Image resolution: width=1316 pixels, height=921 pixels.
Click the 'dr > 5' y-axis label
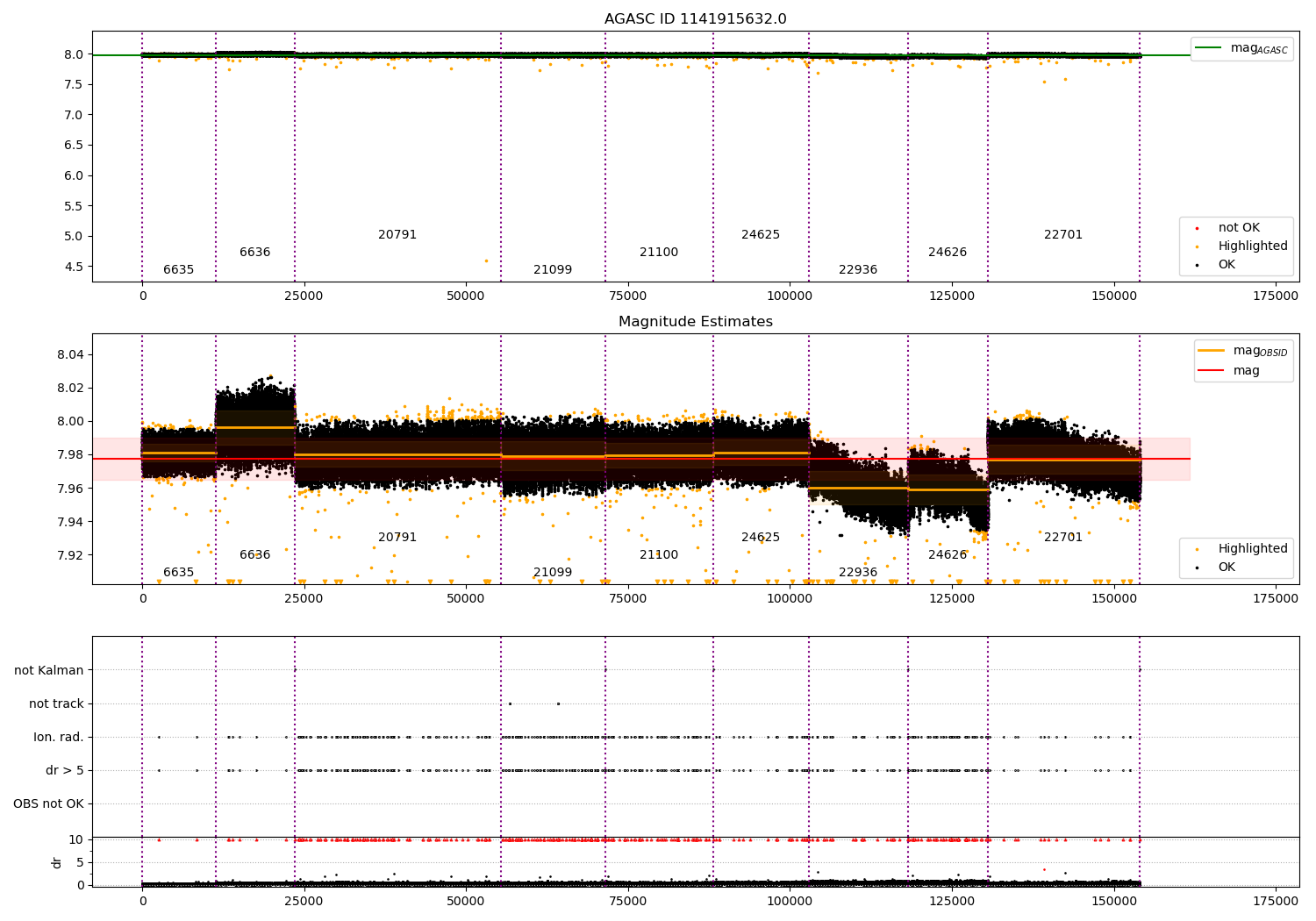tap(65, 771)
